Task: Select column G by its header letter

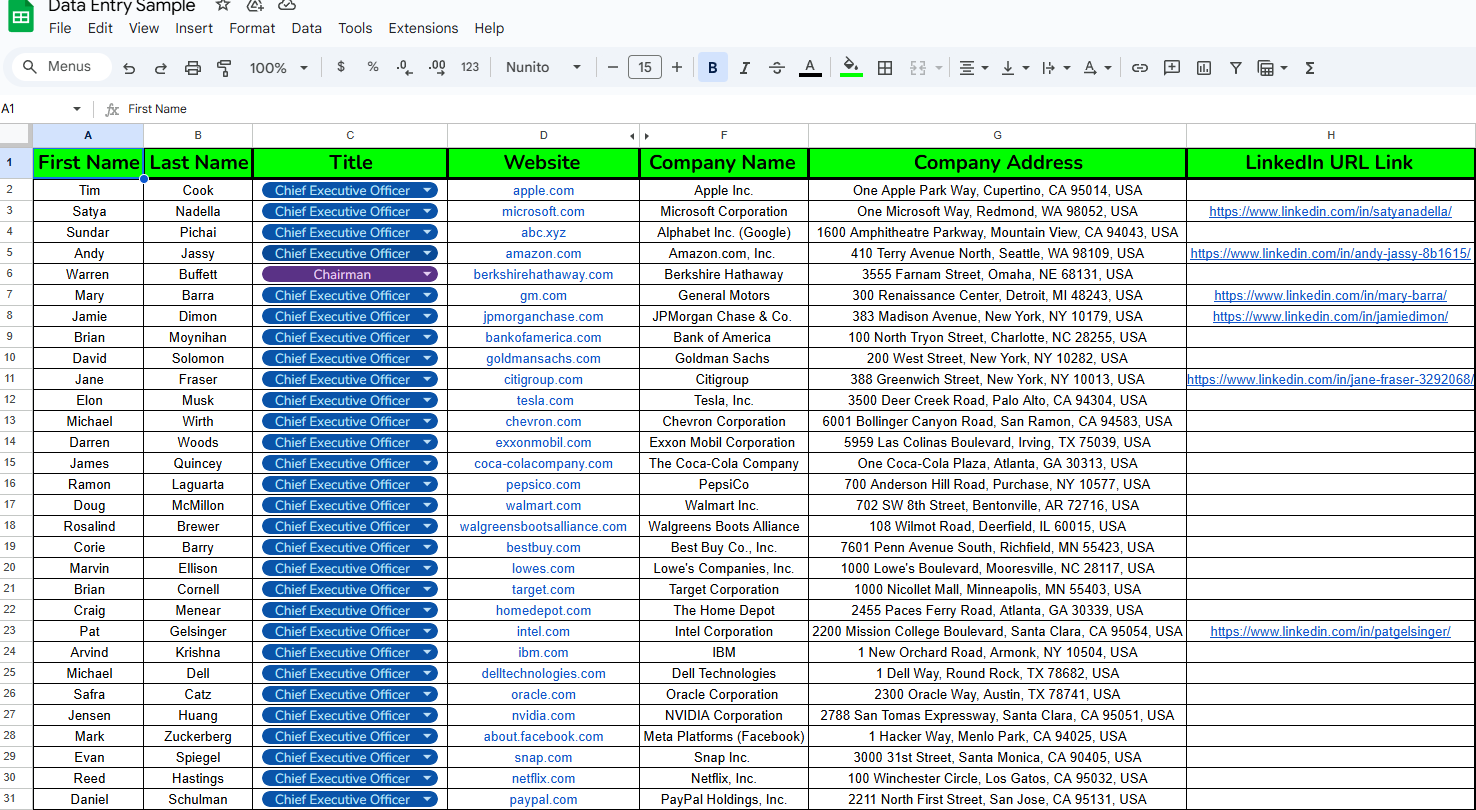Action: point(997,135)
